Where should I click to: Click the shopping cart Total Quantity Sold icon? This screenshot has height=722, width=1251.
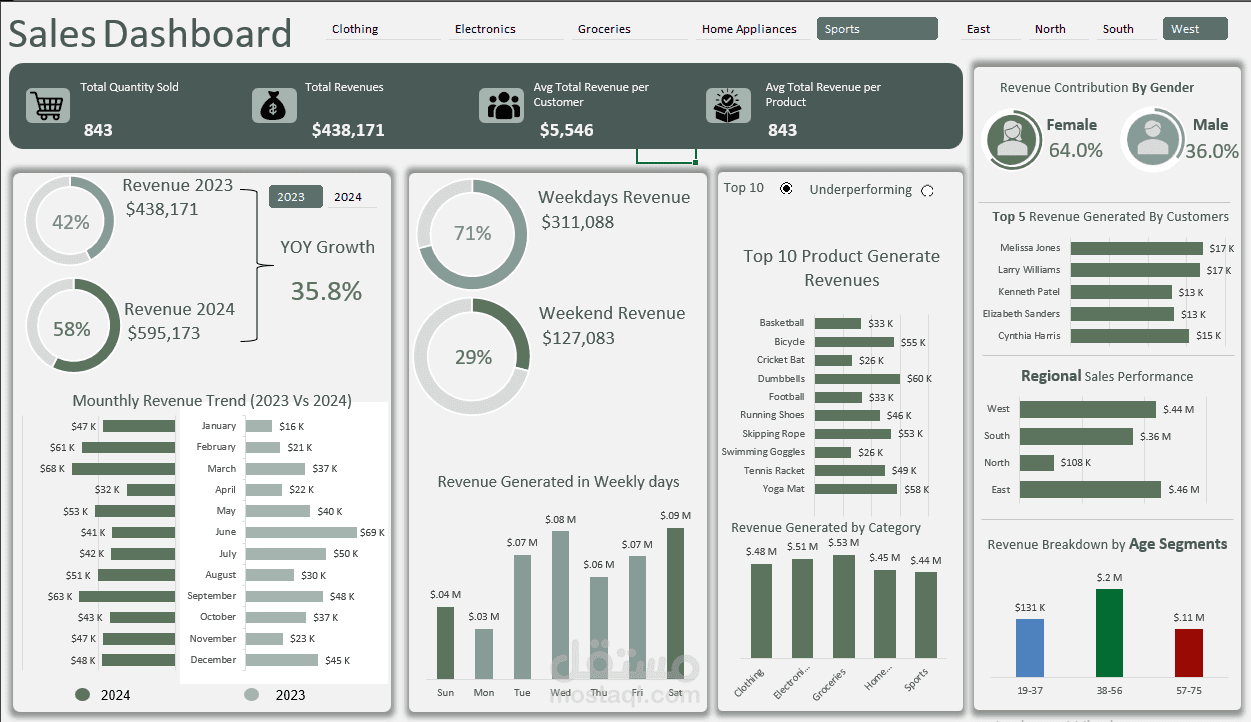tap(47, 106)
